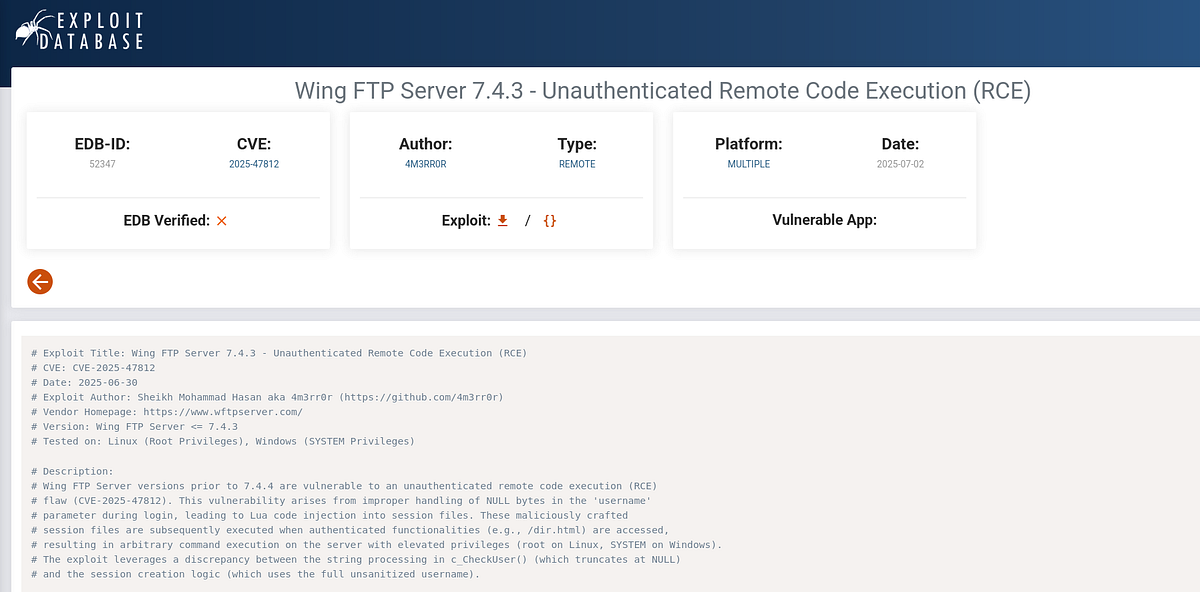Viewport: 1200px width, 592px height.
Task: Click the '# Date: 2025-06-30' code line
Action: point(84,382)
